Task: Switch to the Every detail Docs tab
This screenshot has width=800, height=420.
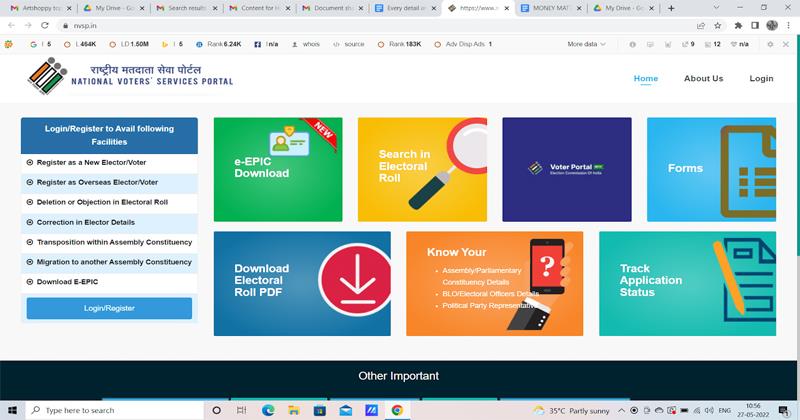Action: point(405,8)
